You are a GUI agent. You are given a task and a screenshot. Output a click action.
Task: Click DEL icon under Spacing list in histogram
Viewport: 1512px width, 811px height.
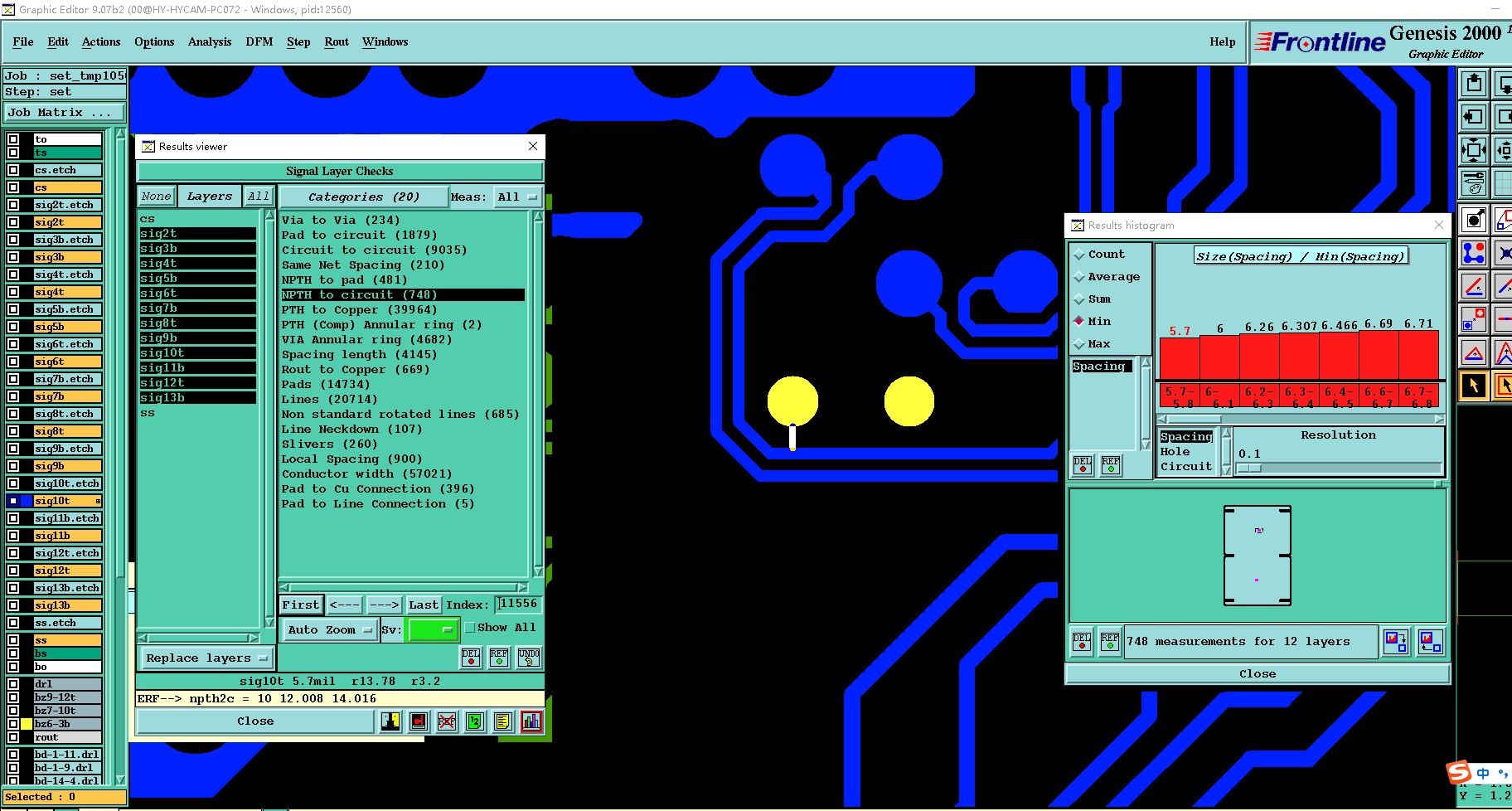(1083, 465)
